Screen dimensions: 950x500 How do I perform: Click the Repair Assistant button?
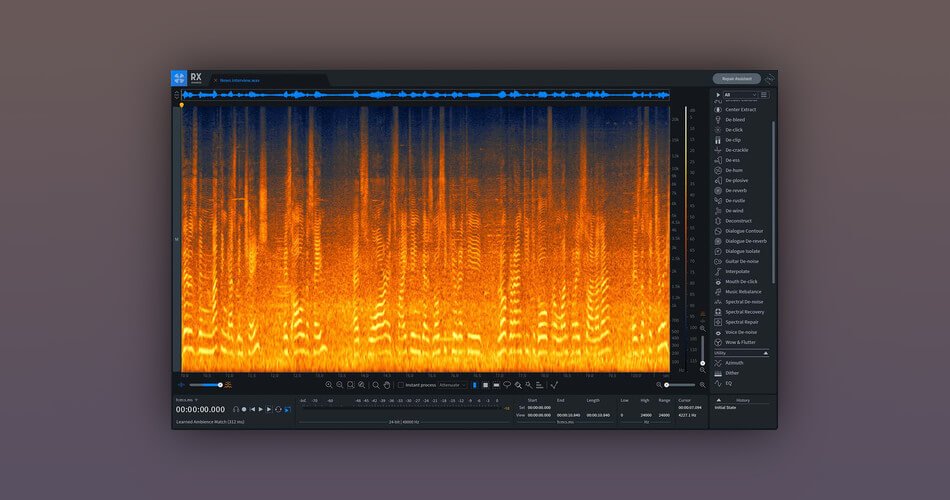(737, 79)
